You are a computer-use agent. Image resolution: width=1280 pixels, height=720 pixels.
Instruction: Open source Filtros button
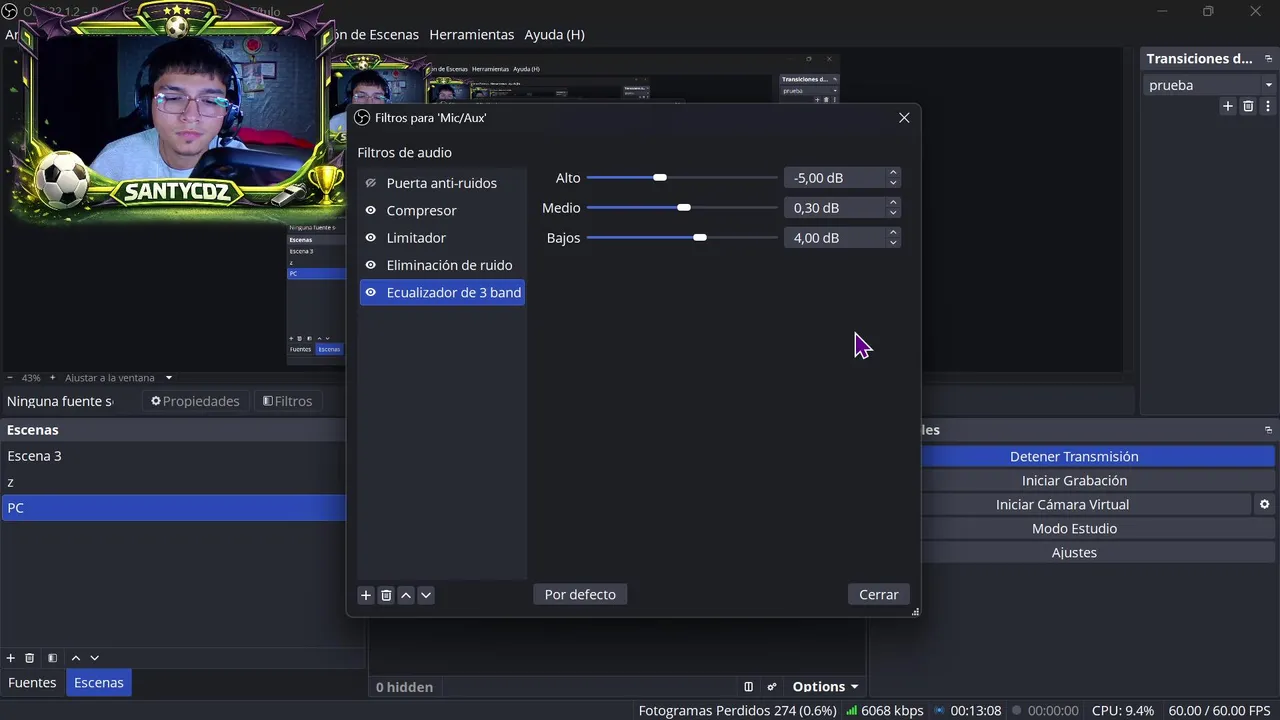click(x=288, y=401)
